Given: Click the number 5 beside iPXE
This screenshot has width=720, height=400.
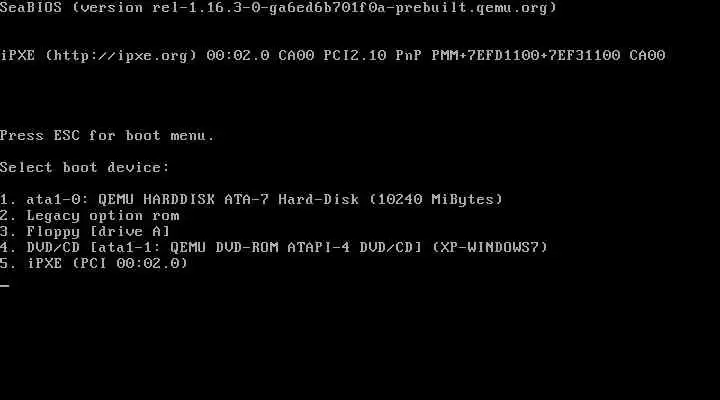Looking at the screenshot, I should (x=5, y=263).
